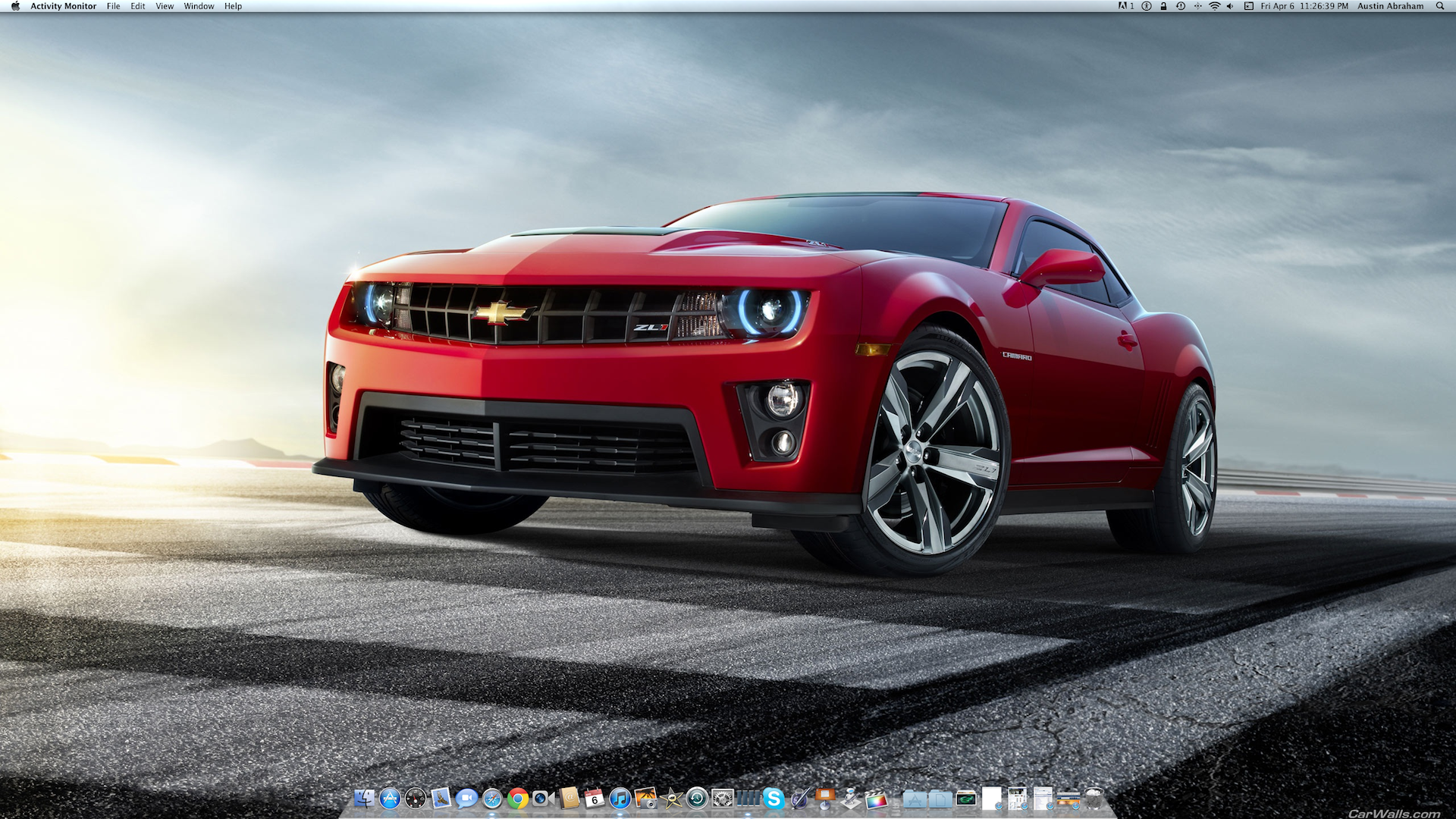Open iPhoto in the Dock
The width and height of the screenshot is (1456, 819).
[645, 798]
